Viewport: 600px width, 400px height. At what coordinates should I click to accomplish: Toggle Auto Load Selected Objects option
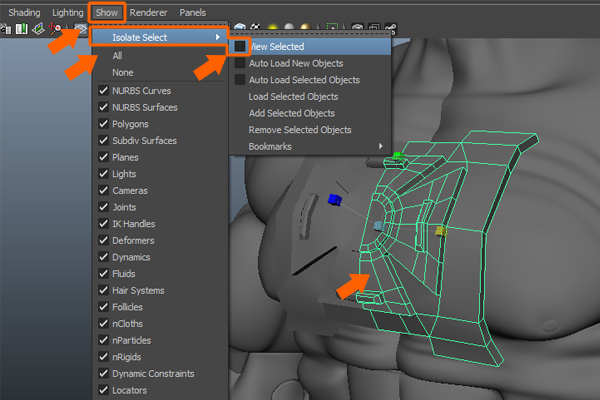pyautogui.click(x=239, y=80)
